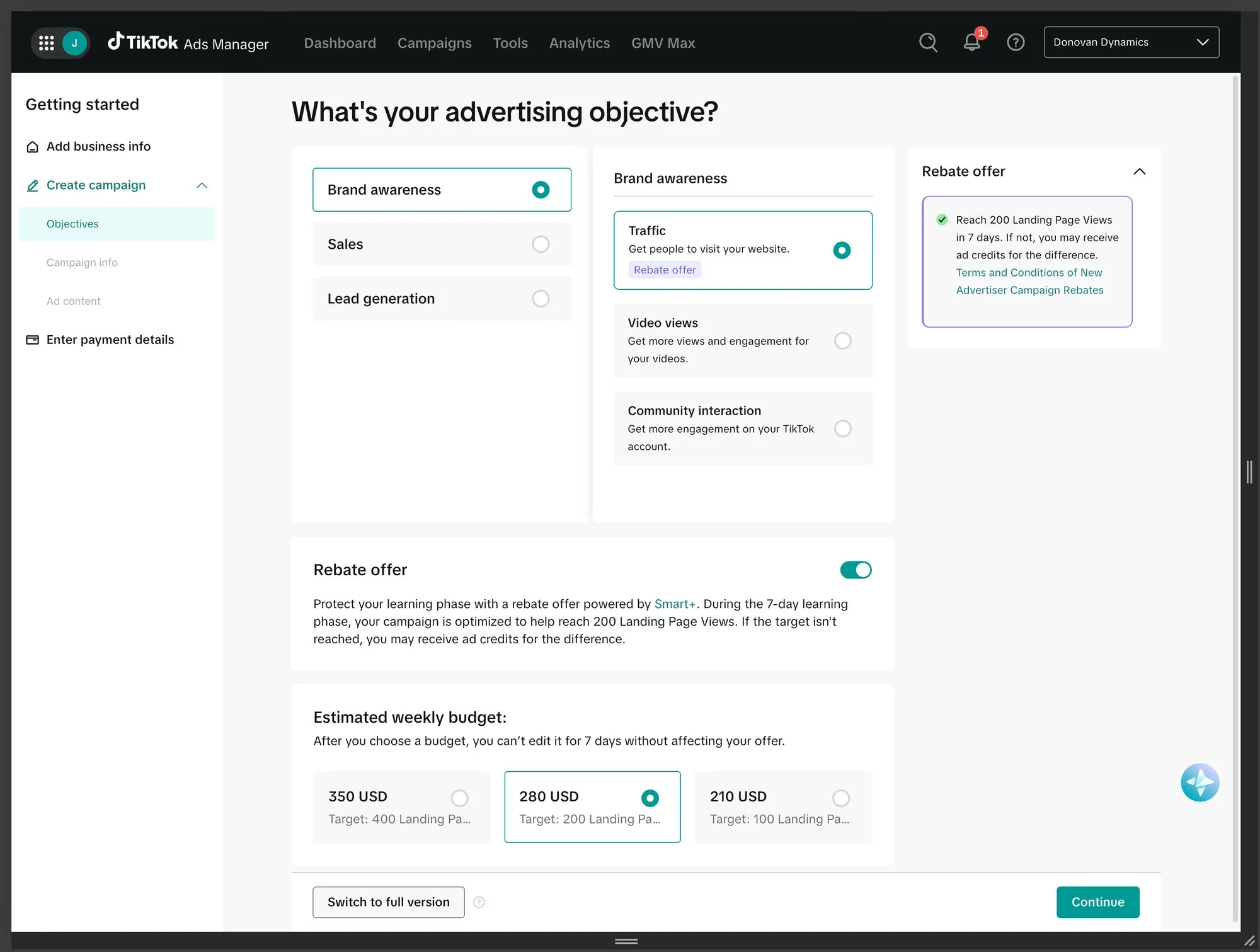The image size is (1260, 952).
Task: Open the help question mark icon
Action: (1016, 42)
